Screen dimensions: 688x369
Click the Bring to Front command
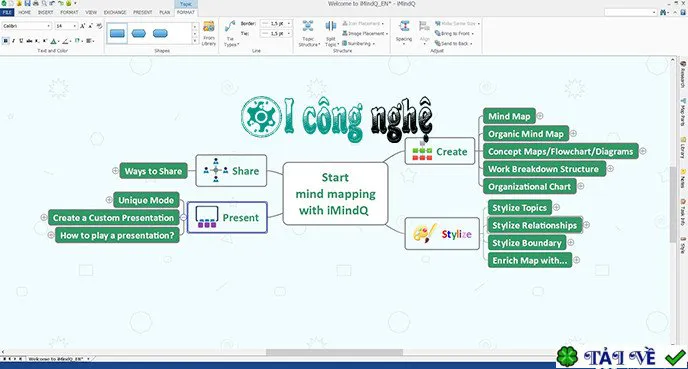454,33
